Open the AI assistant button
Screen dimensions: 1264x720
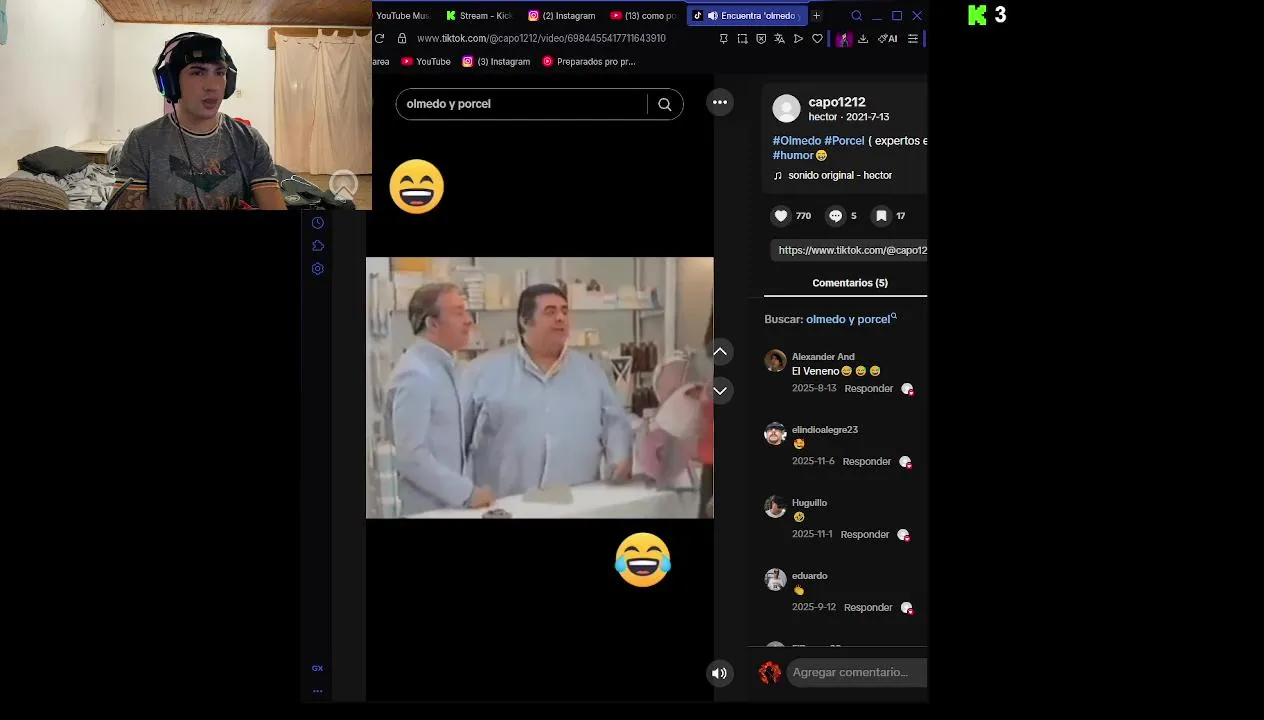pos(887,39)
